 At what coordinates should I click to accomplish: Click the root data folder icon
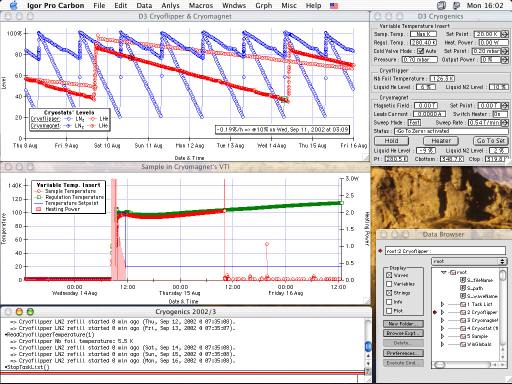click(453, 272)
